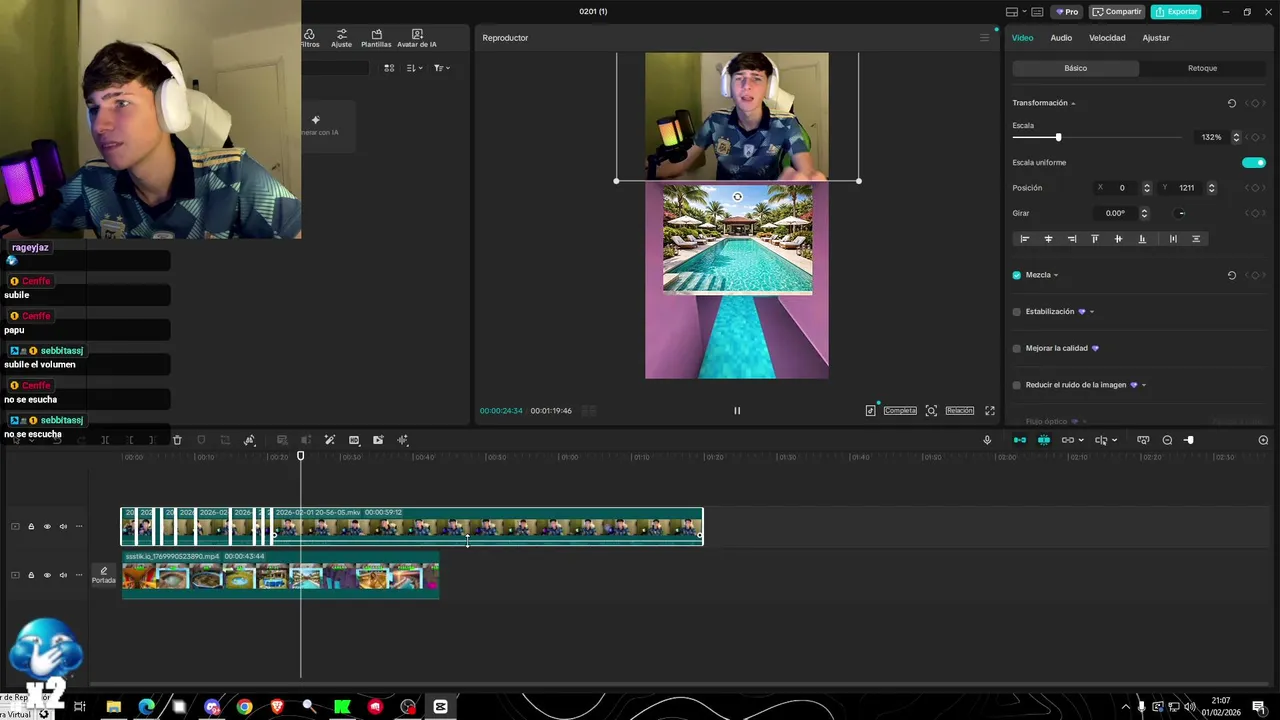Screen dimensions: 1280x720
Task: Open fullscreen preview in the player
Action: click(x=990, y=411)
